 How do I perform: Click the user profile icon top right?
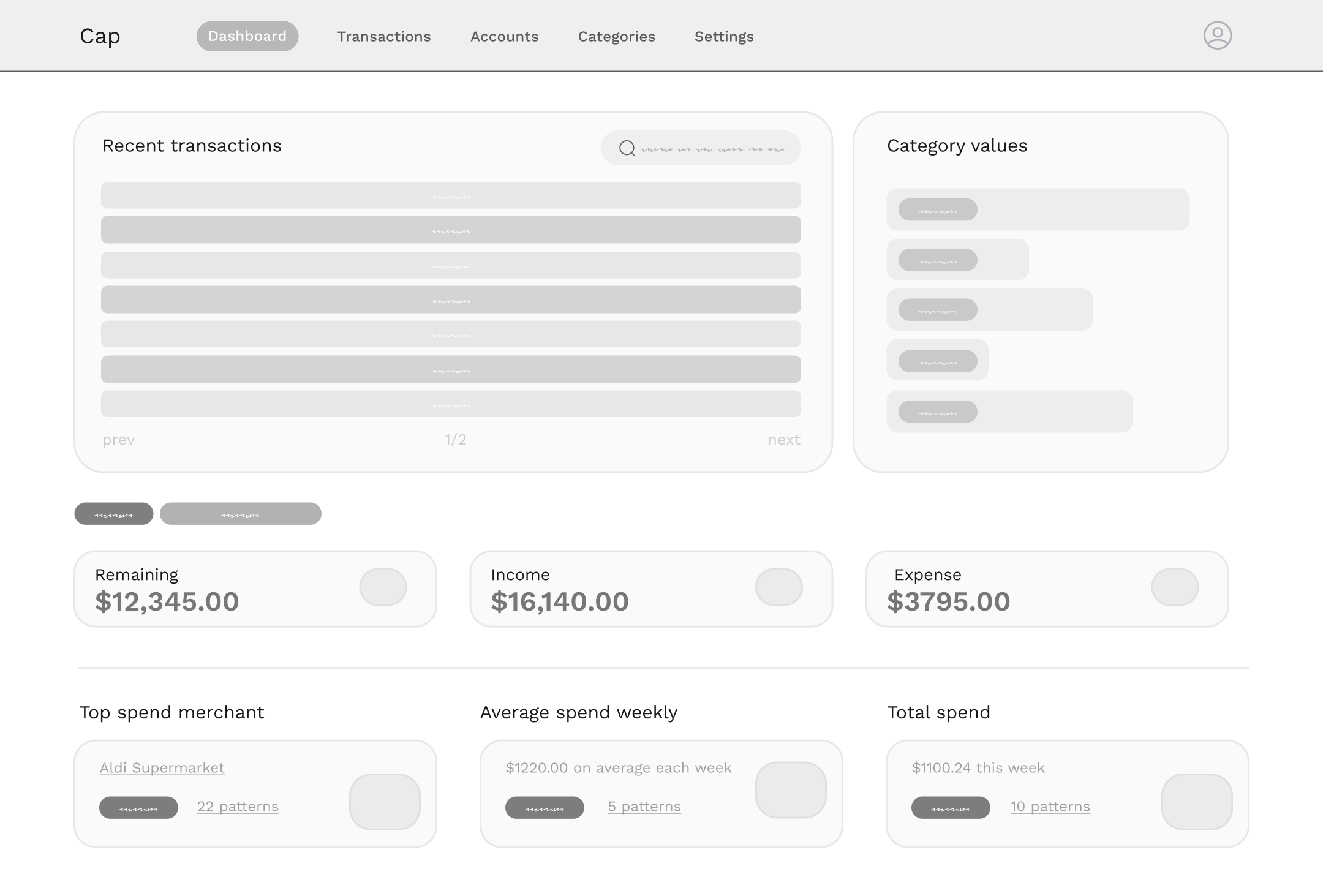point(1217,35)
